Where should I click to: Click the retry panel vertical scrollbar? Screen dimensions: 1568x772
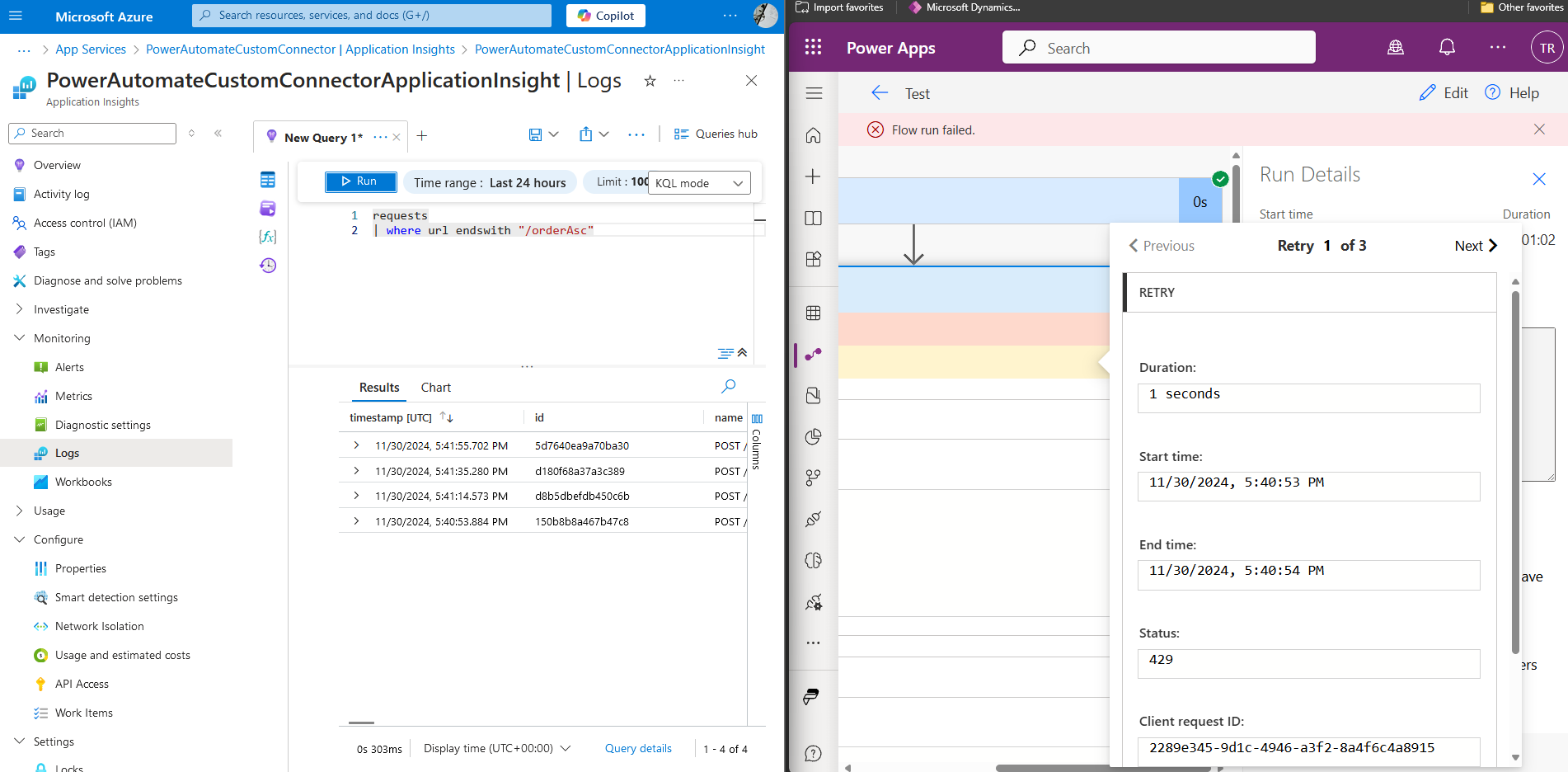click(1515, 473)
